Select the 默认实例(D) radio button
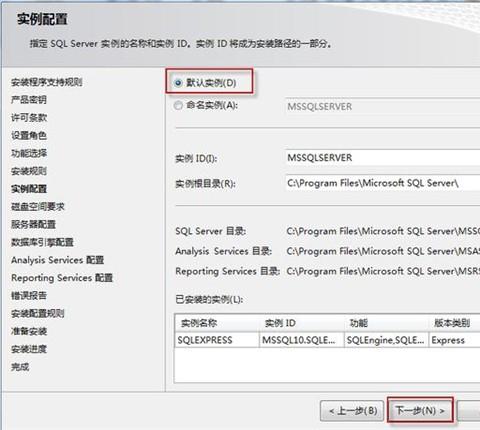 [x=178, y=83]
